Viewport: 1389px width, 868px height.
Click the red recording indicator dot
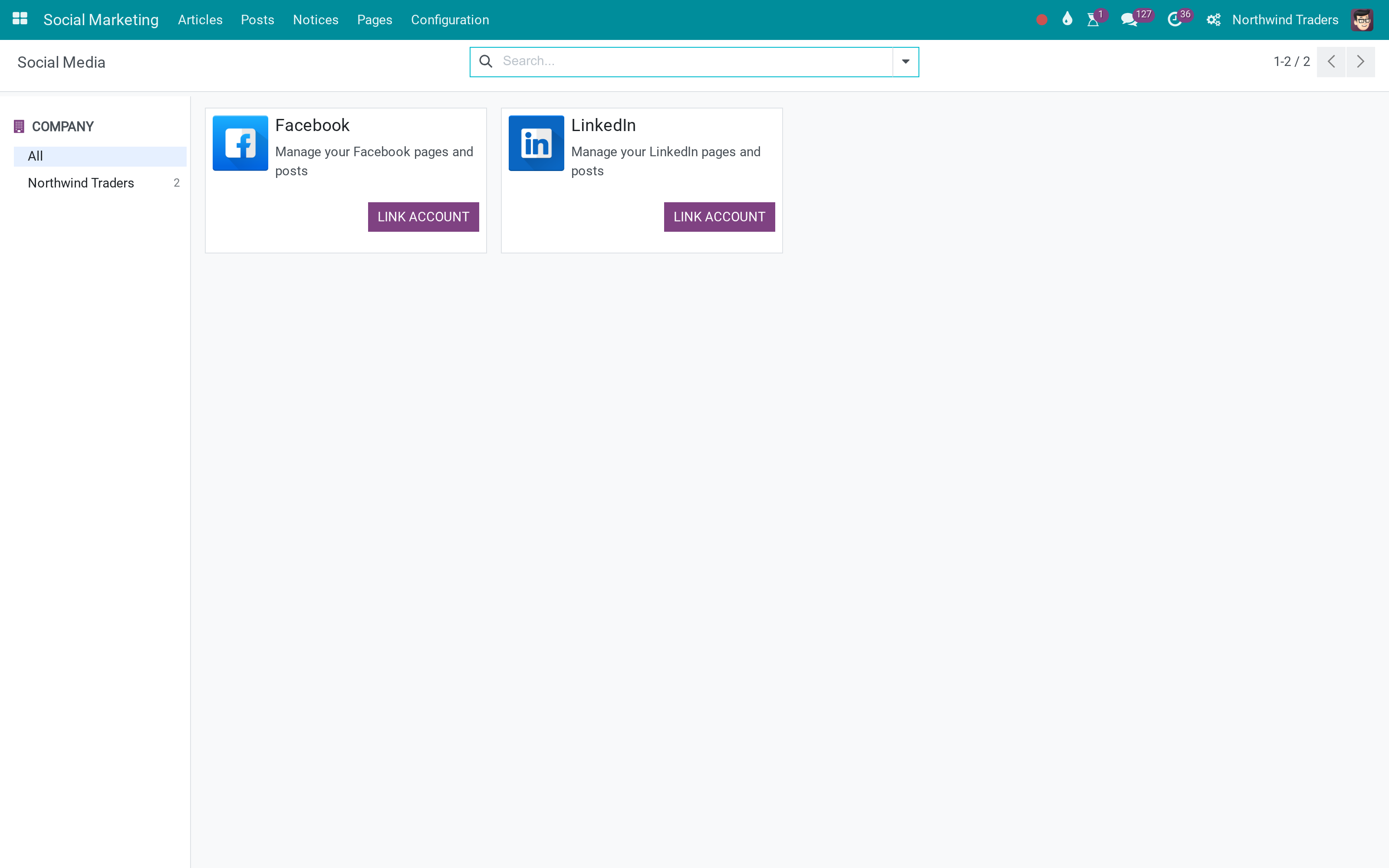[1042, 20]
